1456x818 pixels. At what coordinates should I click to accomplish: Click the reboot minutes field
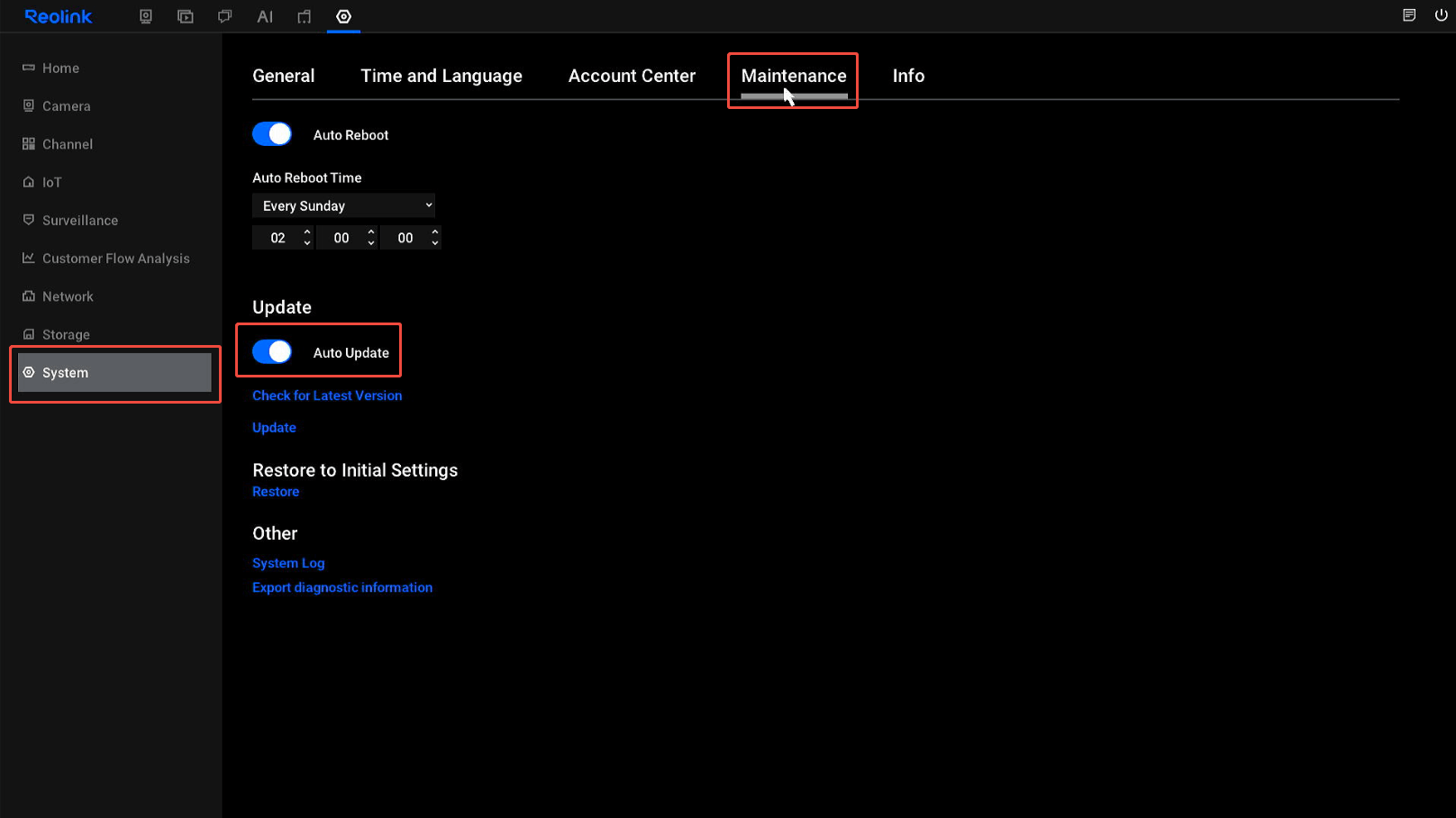coord(341,238)
